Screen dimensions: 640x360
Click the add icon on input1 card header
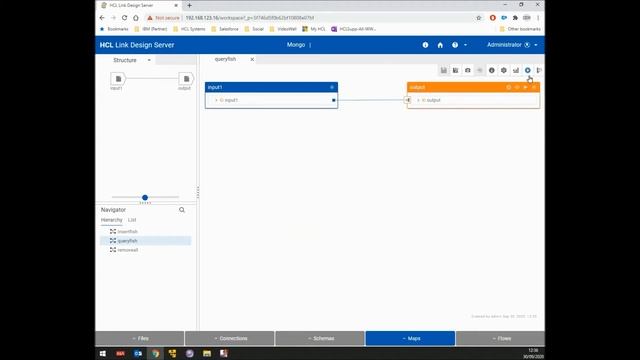pos(332,87)
